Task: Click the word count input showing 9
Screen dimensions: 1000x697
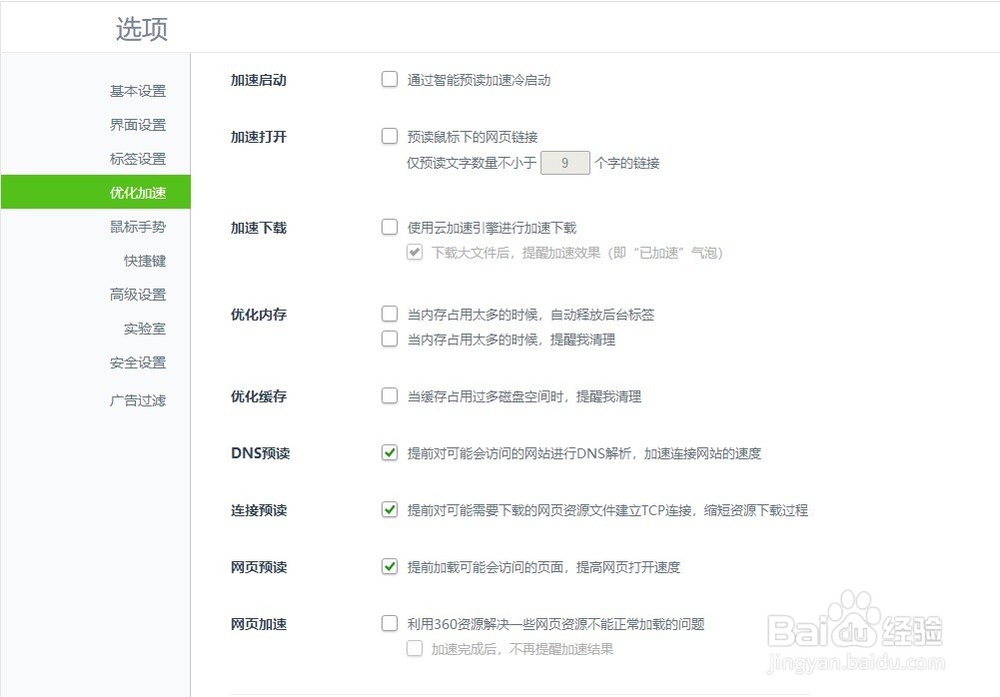Action: pyautogui.click(x=564, y=162)
